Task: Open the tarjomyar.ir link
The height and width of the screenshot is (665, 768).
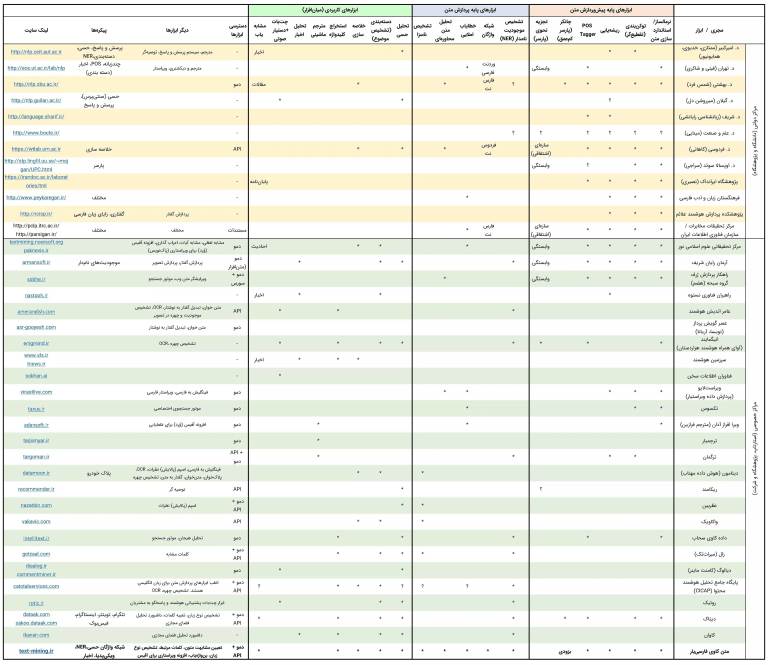Action: click(36, 441)
